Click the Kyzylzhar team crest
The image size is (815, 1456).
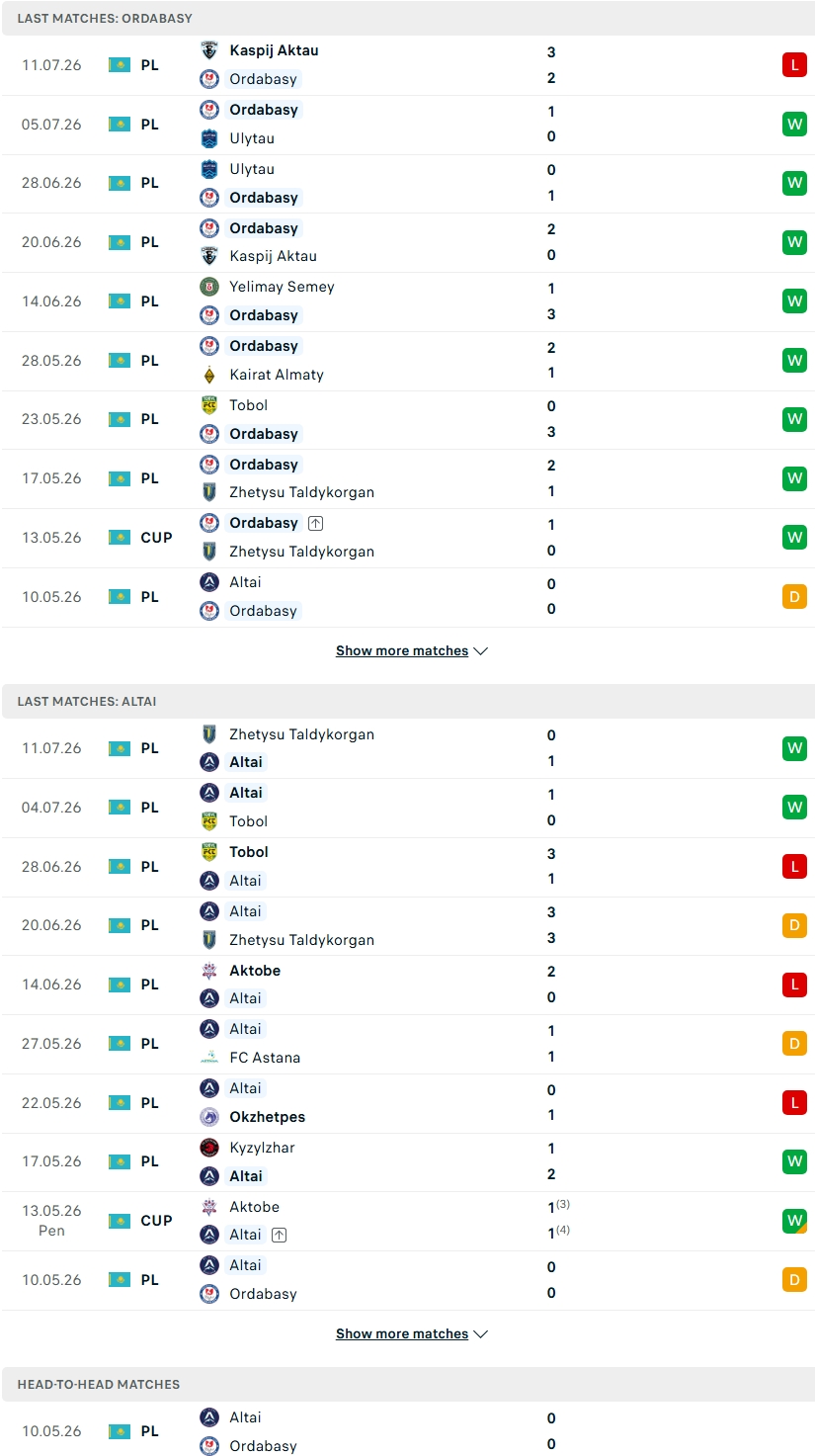click(x=209, y=1148)
